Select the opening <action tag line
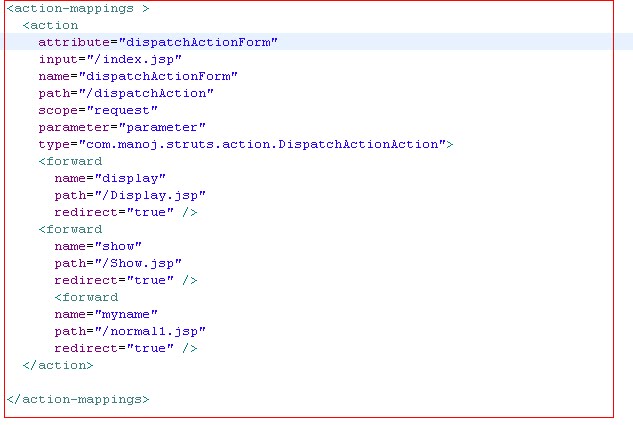The height and width of the screenshot is (425, 633). [50, 25]
